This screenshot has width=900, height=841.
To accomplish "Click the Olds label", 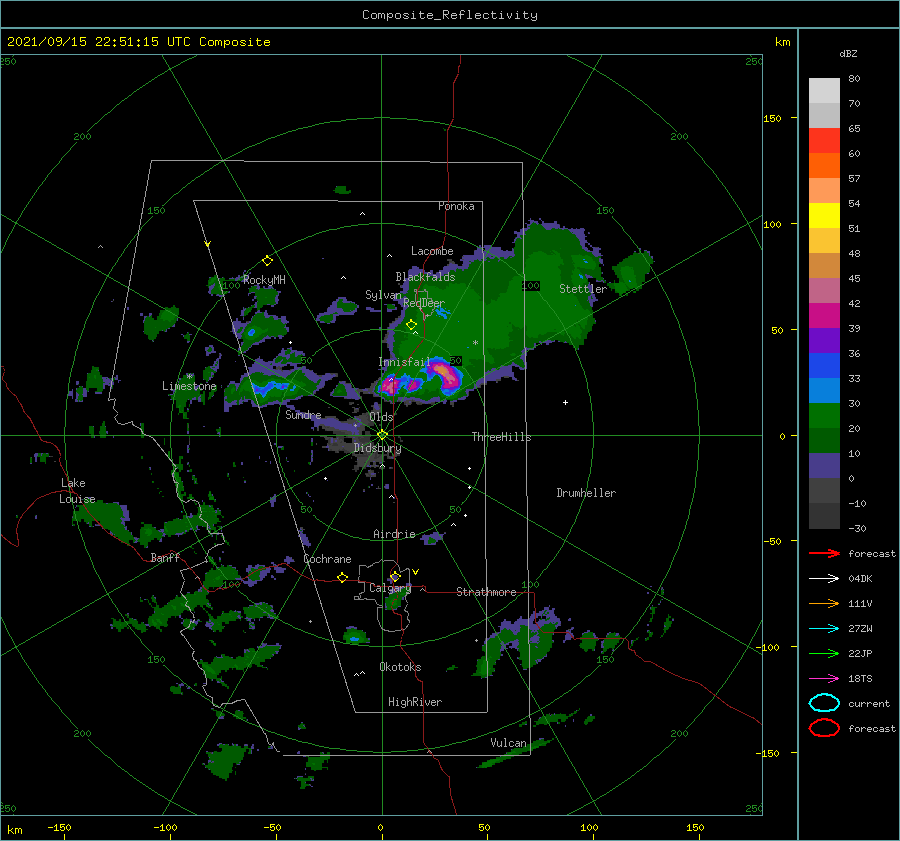I will pos(381,417).
